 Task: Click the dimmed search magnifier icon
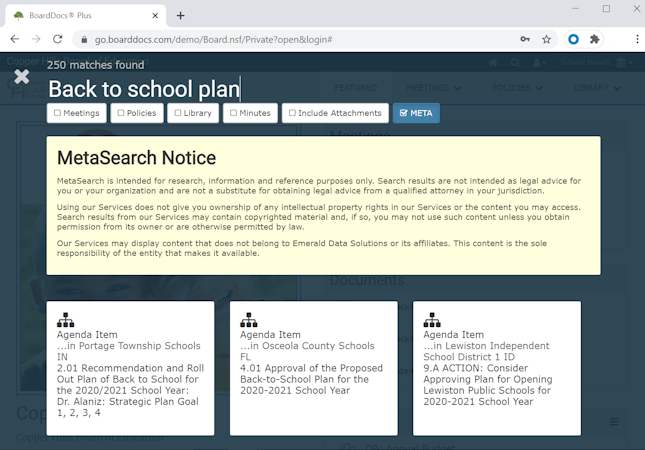tap(515, 63)
